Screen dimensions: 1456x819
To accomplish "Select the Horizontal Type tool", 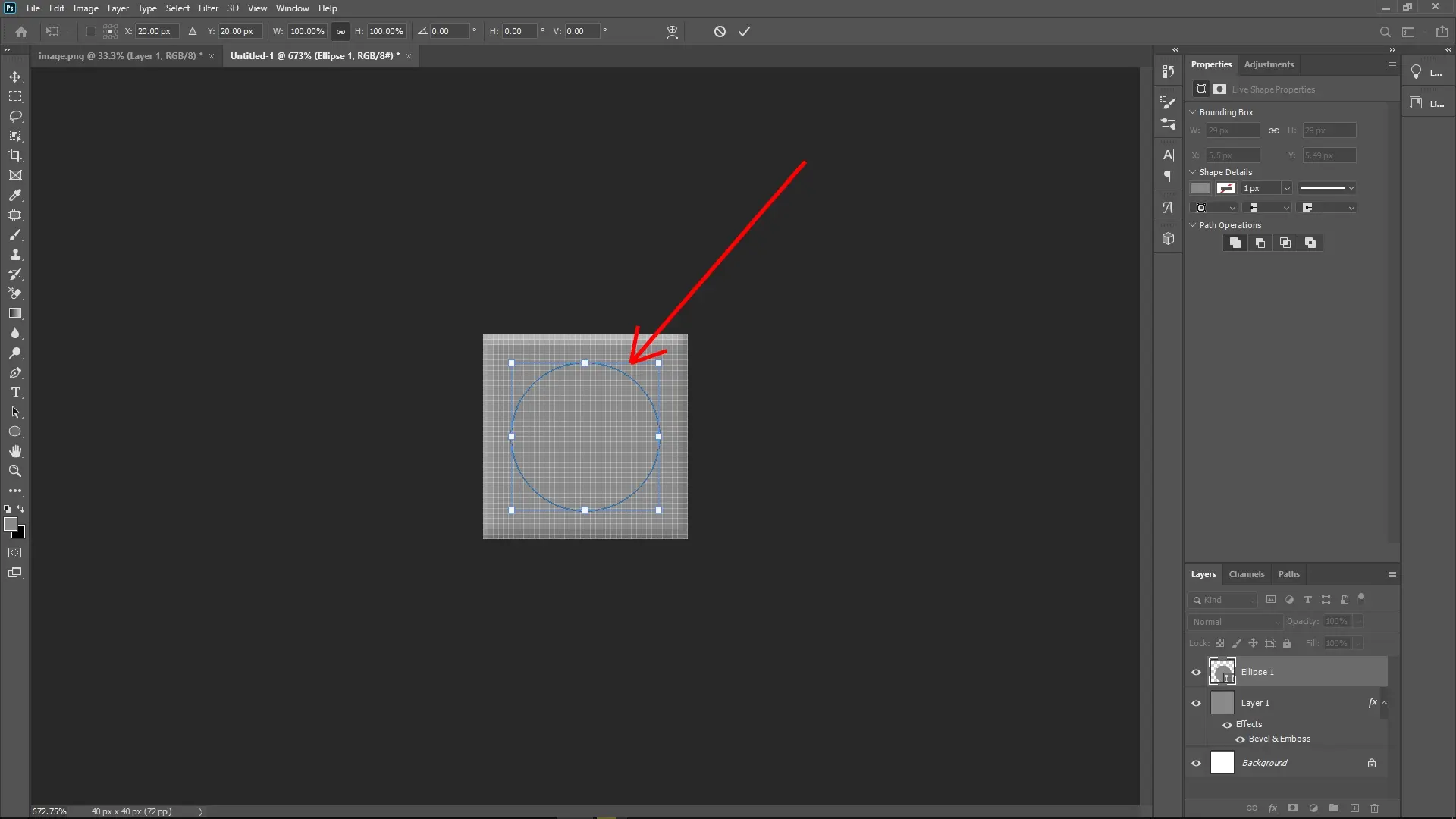I will pyautogui.click(x=15, y=393).
